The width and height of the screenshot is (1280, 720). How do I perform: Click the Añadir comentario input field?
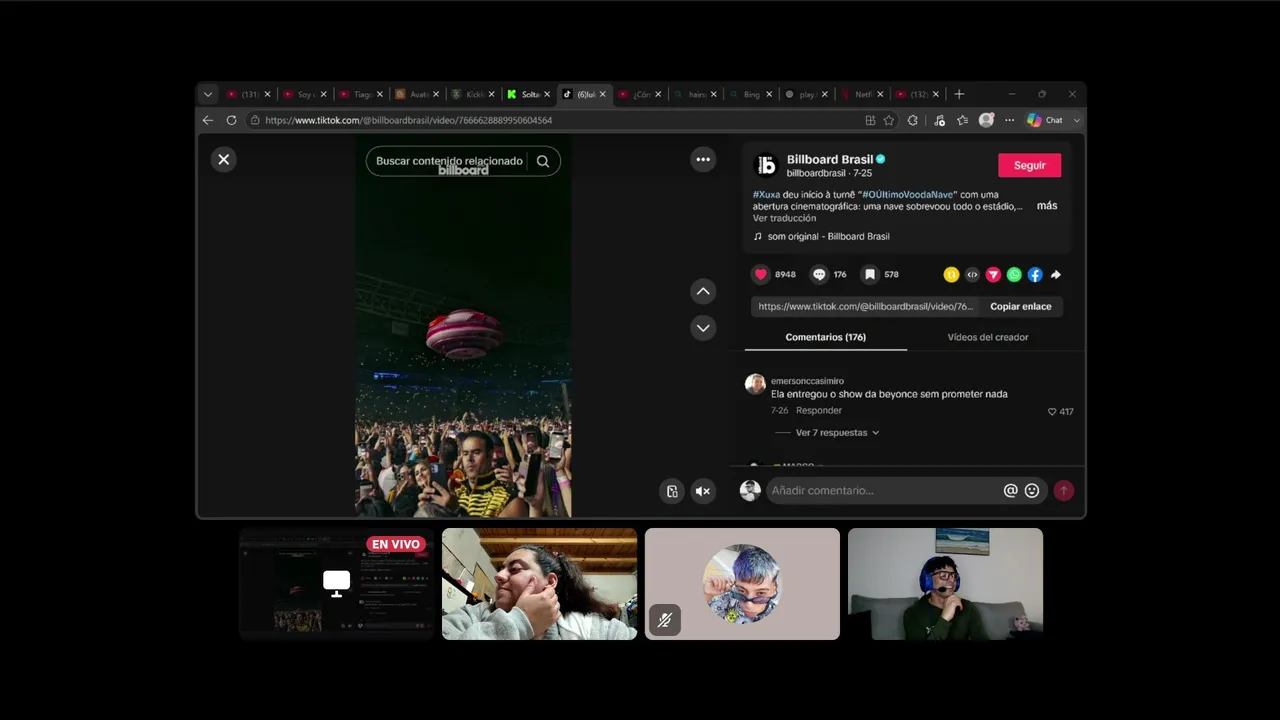(x=885, y=490)
